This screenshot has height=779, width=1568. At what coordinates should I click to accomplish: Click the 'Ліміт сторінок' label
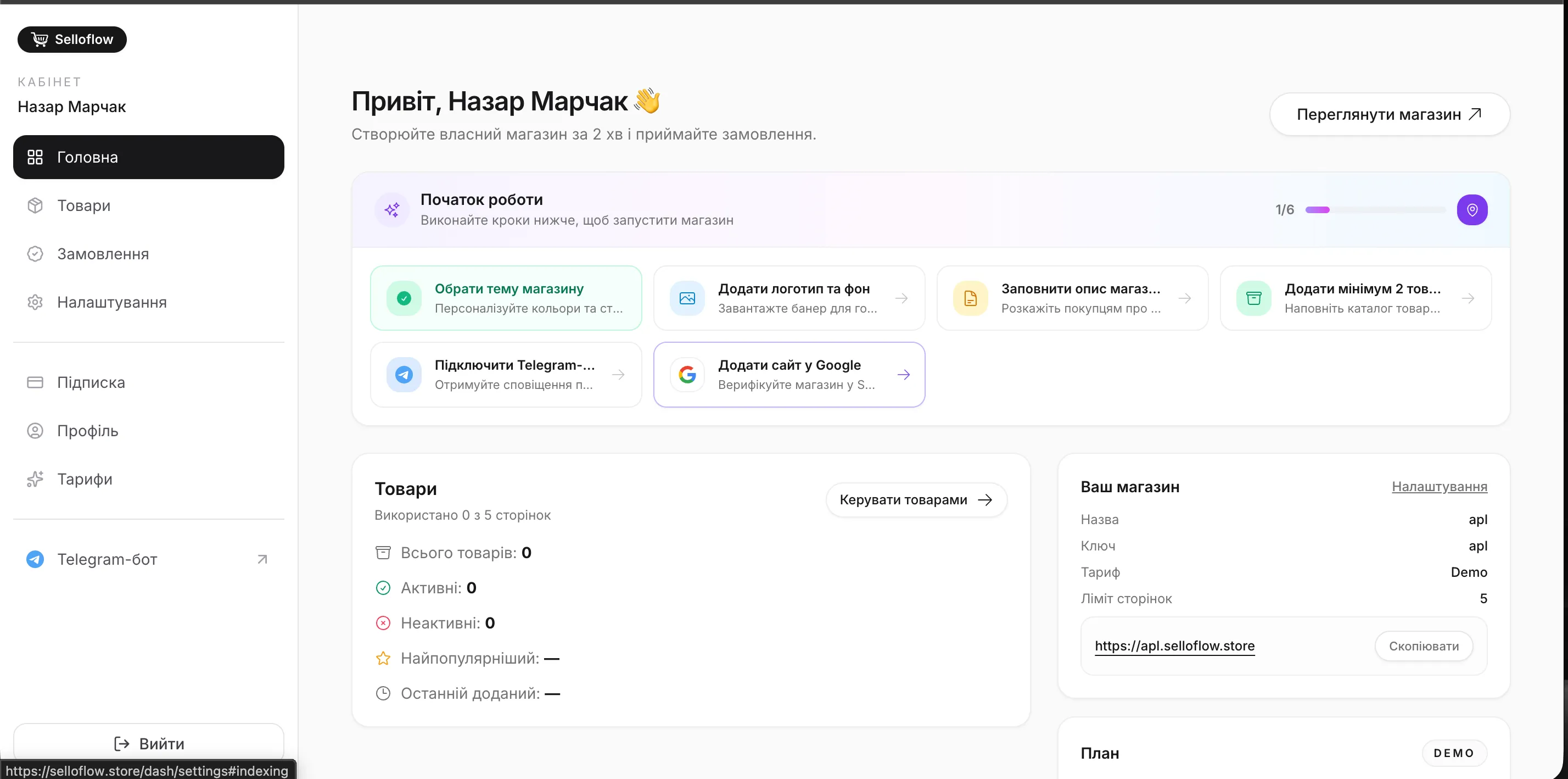coord(1126,599)
